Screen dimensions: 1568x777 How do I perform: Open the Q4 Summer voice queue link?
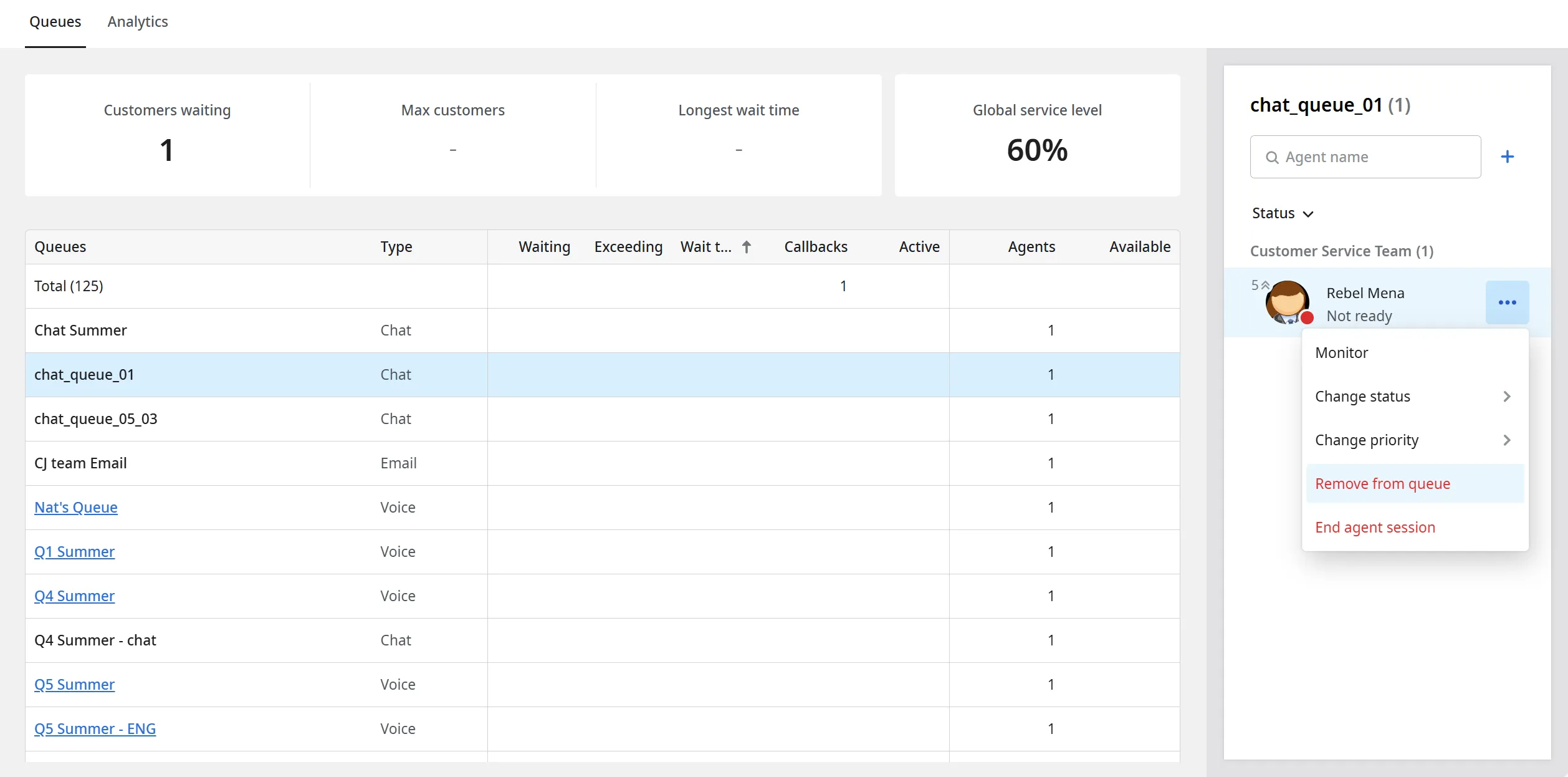pyautogui.click(x=75, y=596)
